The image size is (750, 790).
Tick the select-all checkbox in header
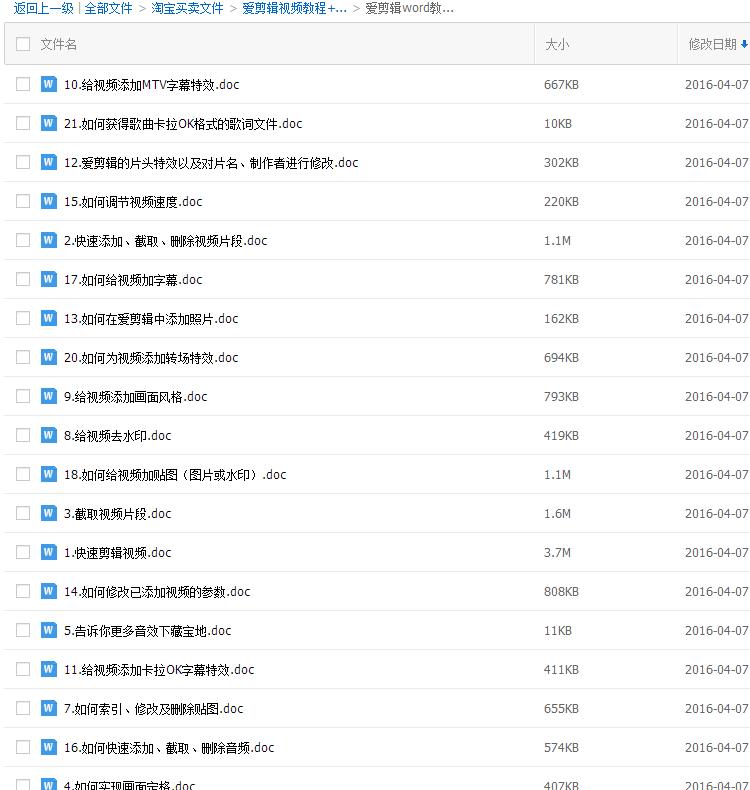[x=23, y=44]
